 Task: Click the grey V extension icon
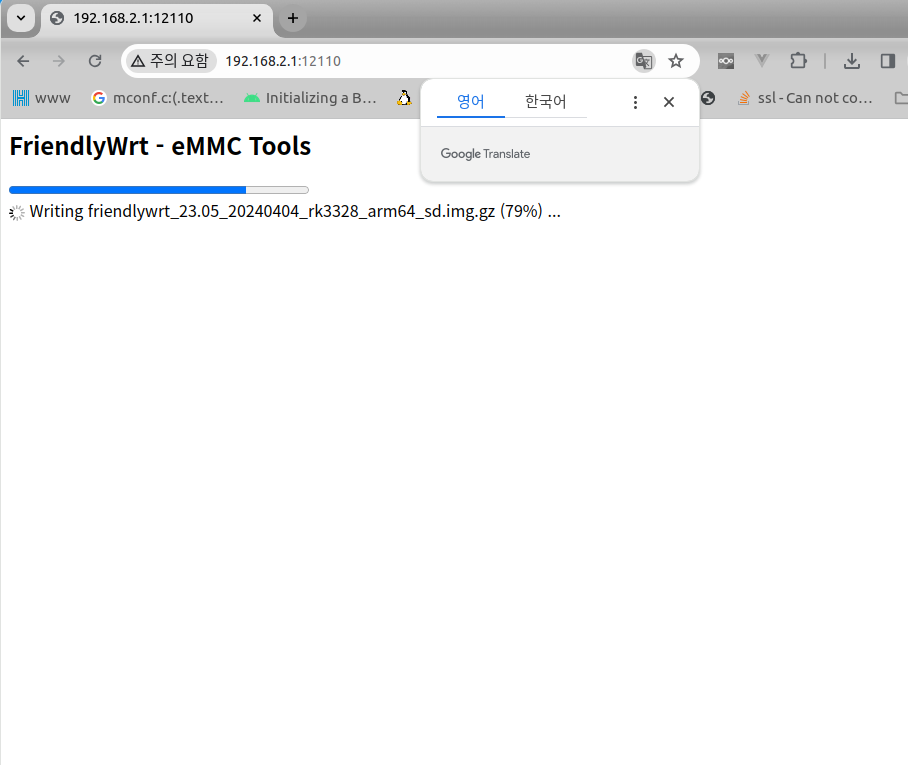(761, 60)
